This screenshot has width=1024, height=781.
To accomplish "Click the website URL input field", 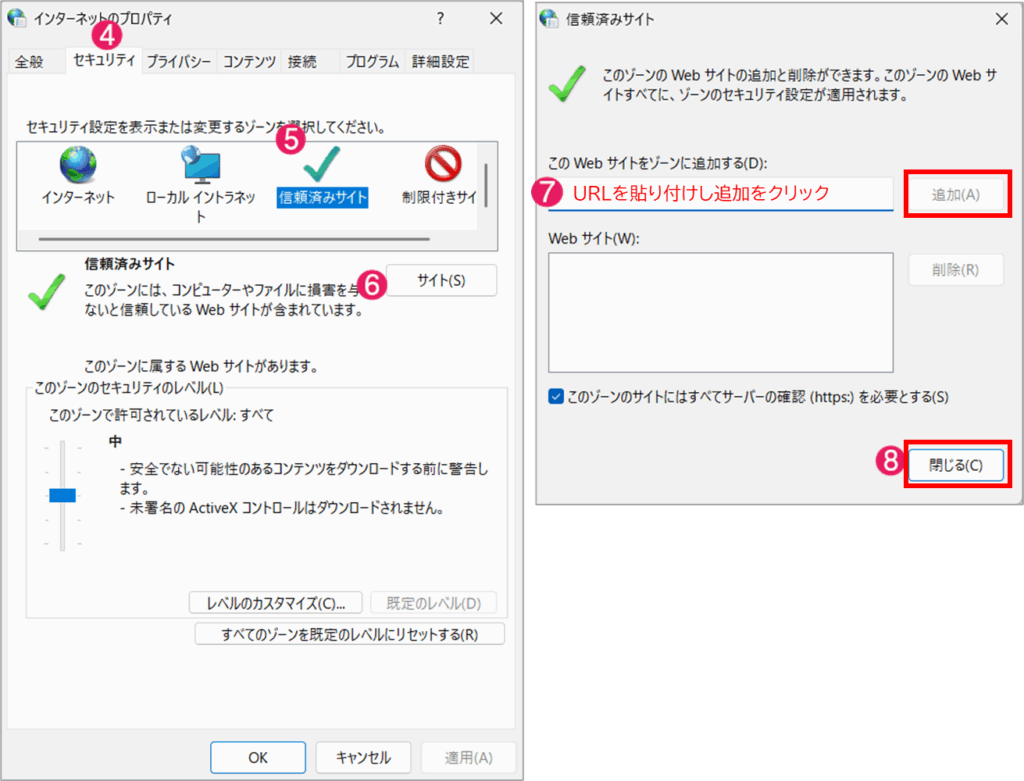I will tap(720, 194).
